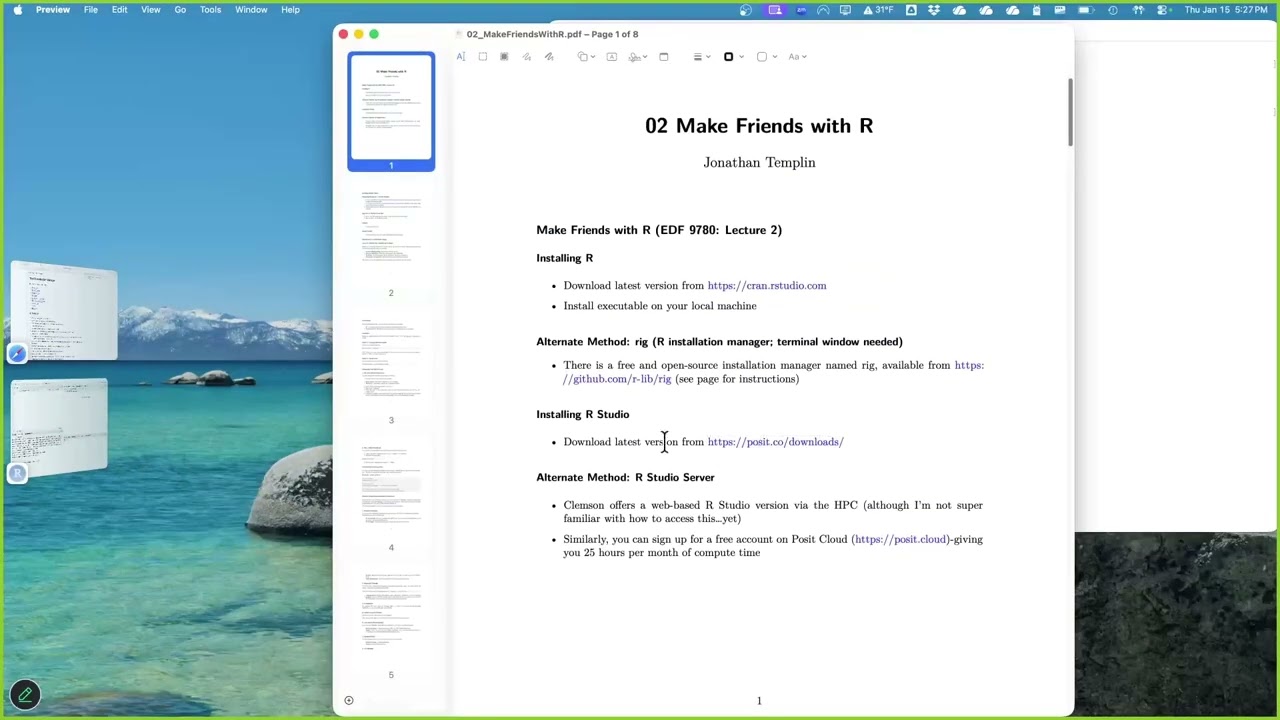Click the battery status icon

pyautogui.click(x=1085, y=10)
